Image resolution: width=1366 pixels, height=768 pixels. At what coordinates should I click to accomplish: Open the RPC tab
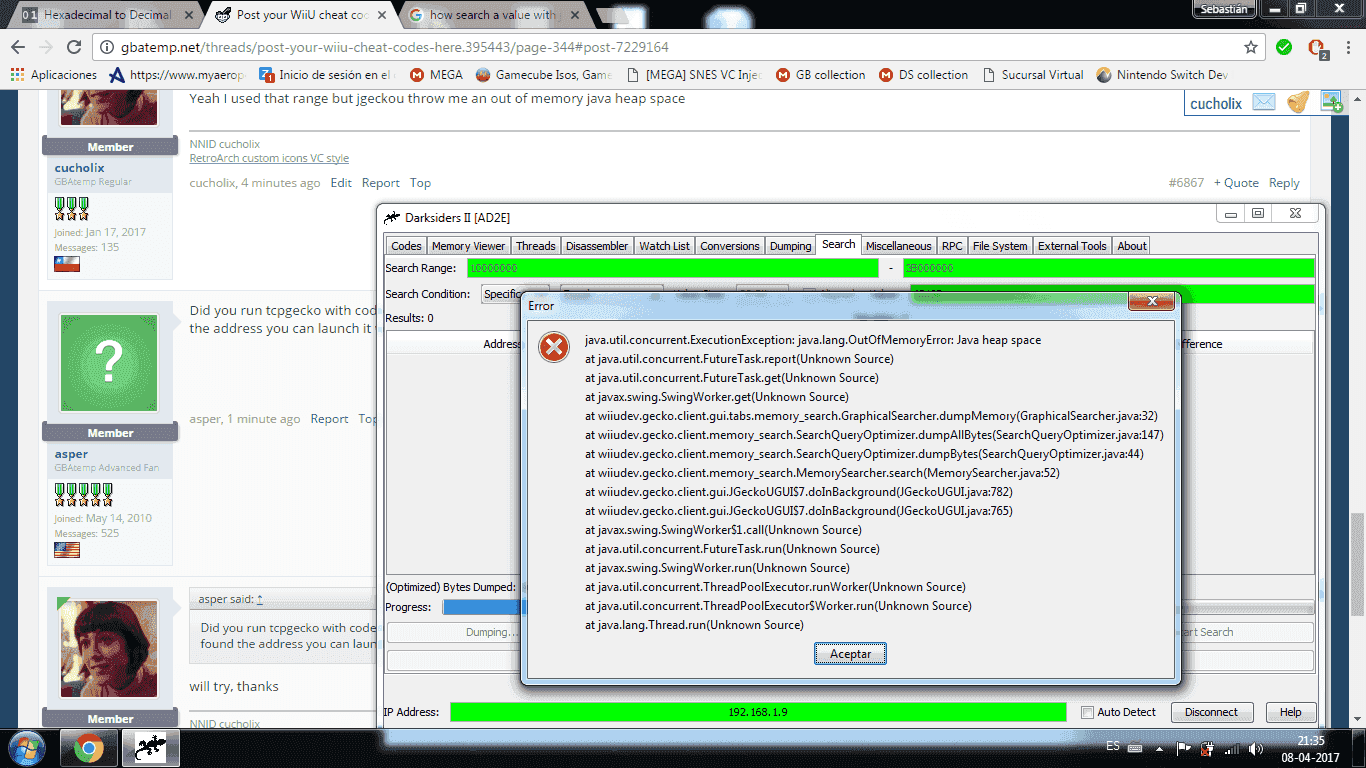pyautogui.click(x=952, y=246)
